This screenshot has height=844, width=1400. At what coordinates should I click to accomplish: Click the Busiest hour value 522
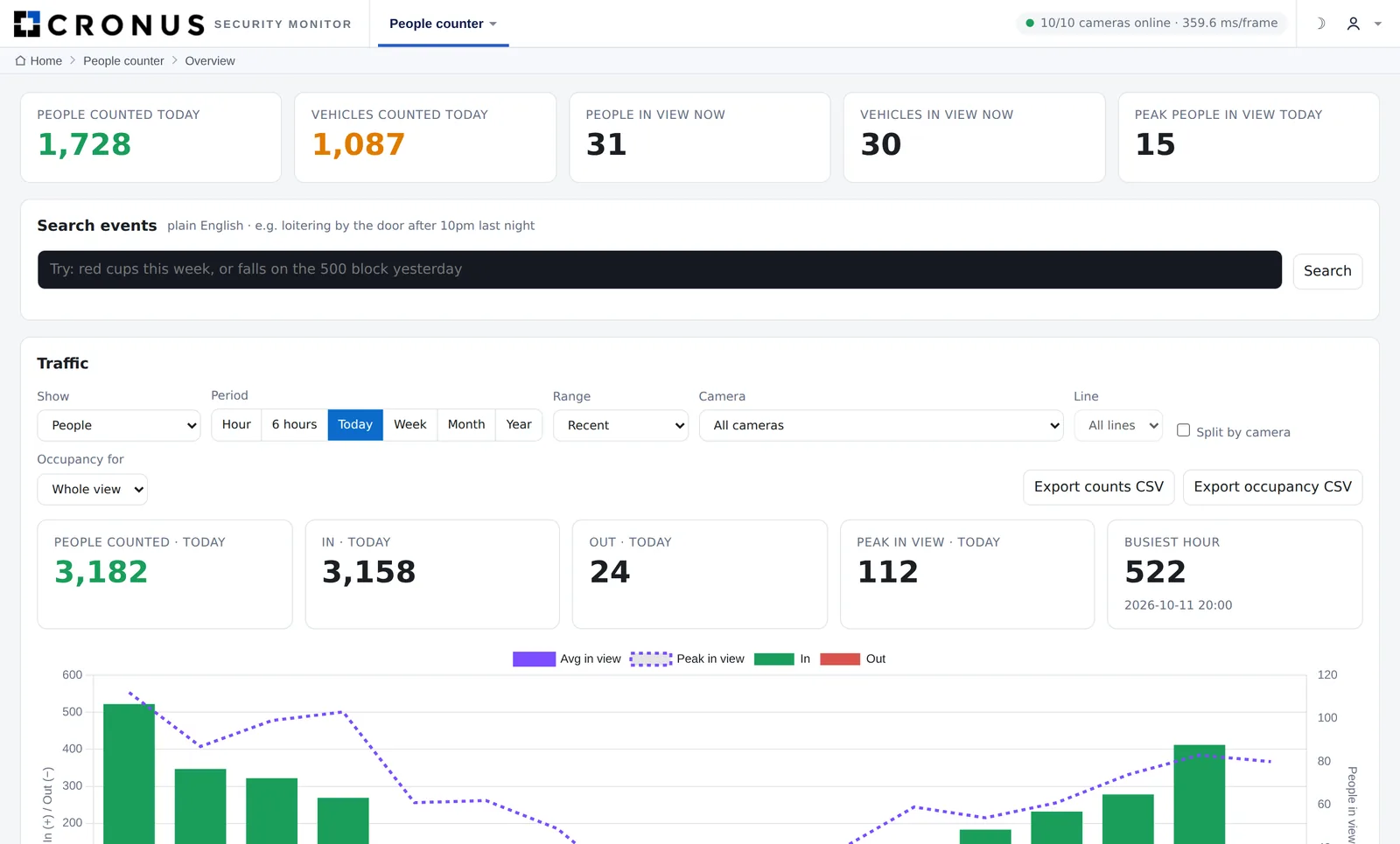1155,572
